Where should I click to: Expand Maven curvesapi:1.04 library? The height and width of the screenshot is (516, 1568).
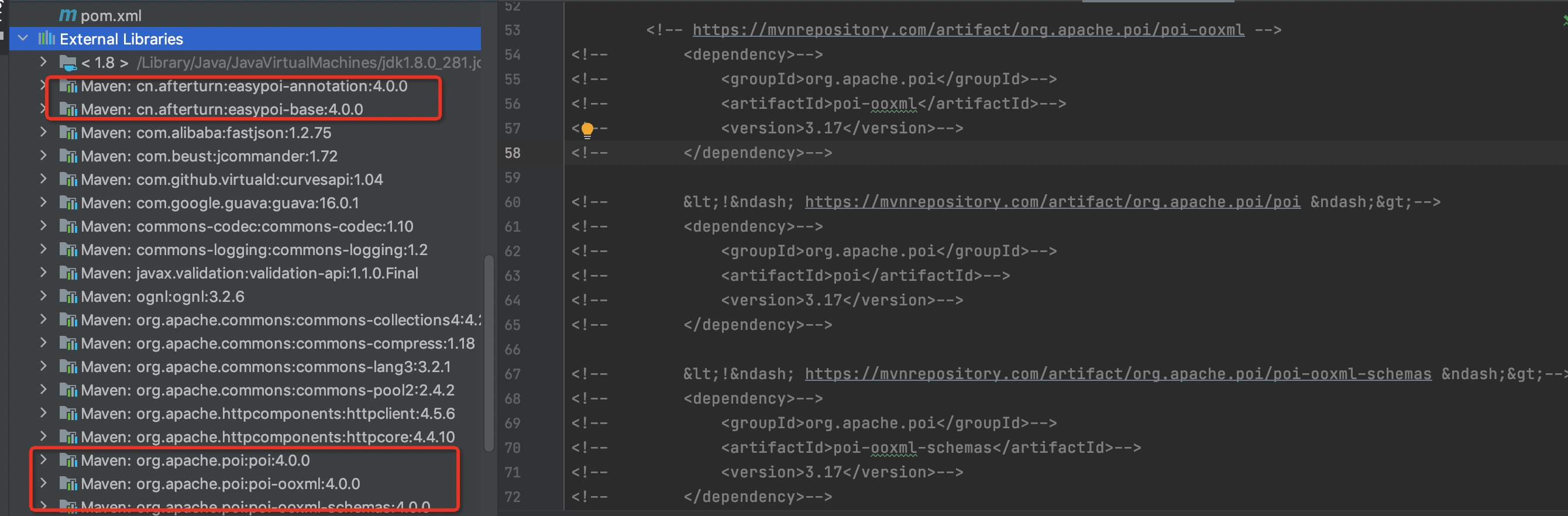(x=43, y=178)
